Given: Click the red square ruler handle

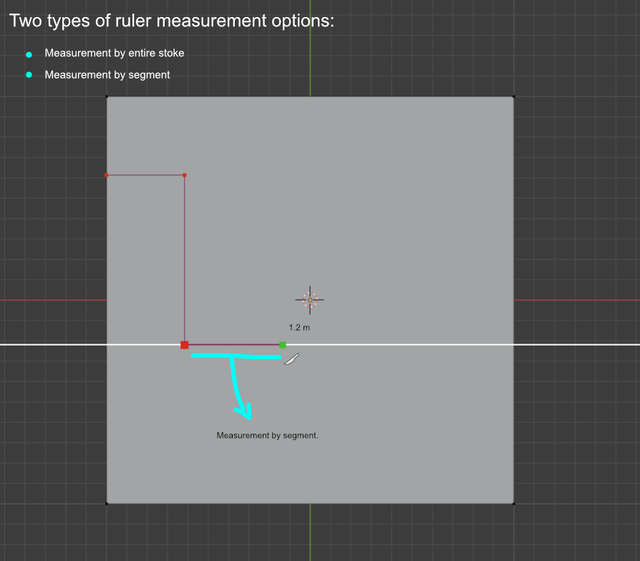Looking at the screenshot, I should (184, 345).
